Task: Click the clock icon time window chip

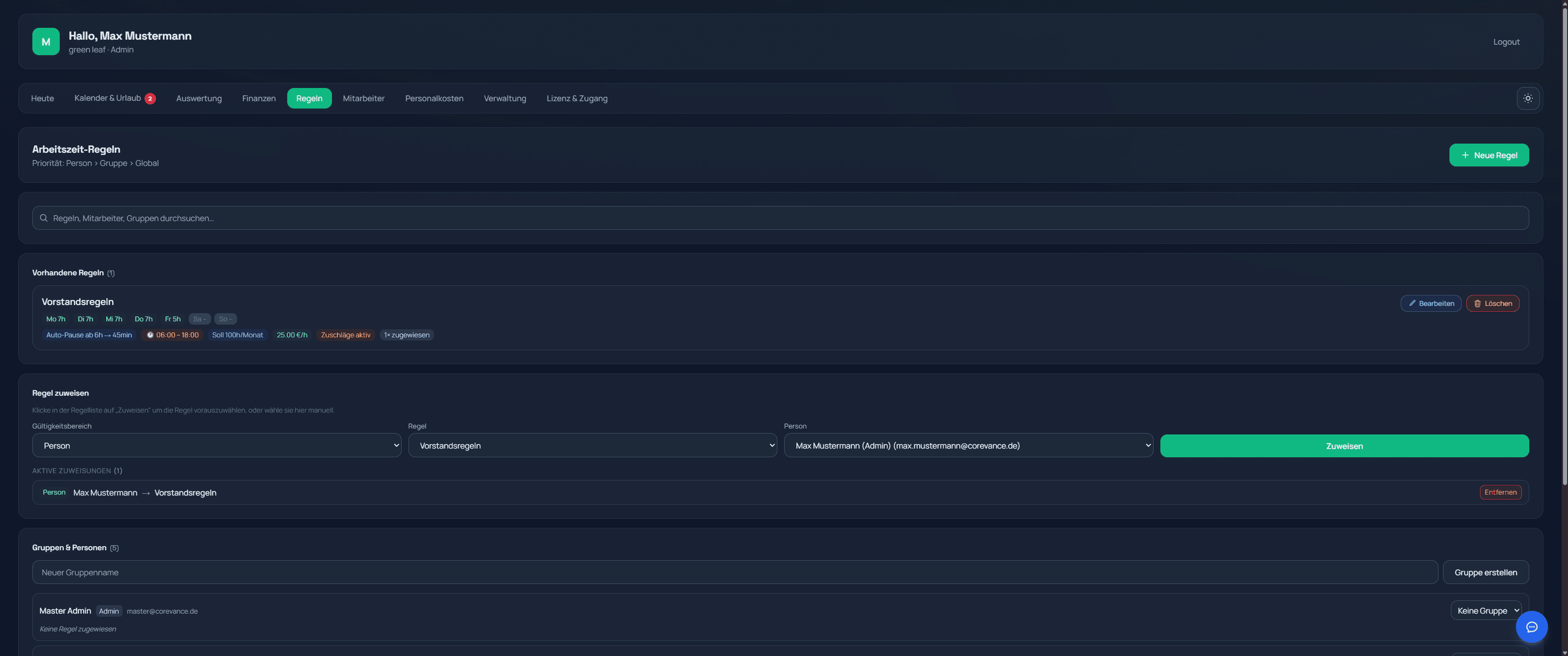Action: pyautogui.click(x=150, y=335)
